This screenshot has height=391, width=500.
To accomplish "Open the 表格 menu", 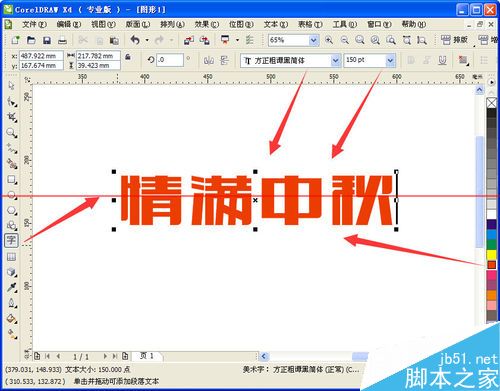I will pyautogui.click(x=310, y=24).
